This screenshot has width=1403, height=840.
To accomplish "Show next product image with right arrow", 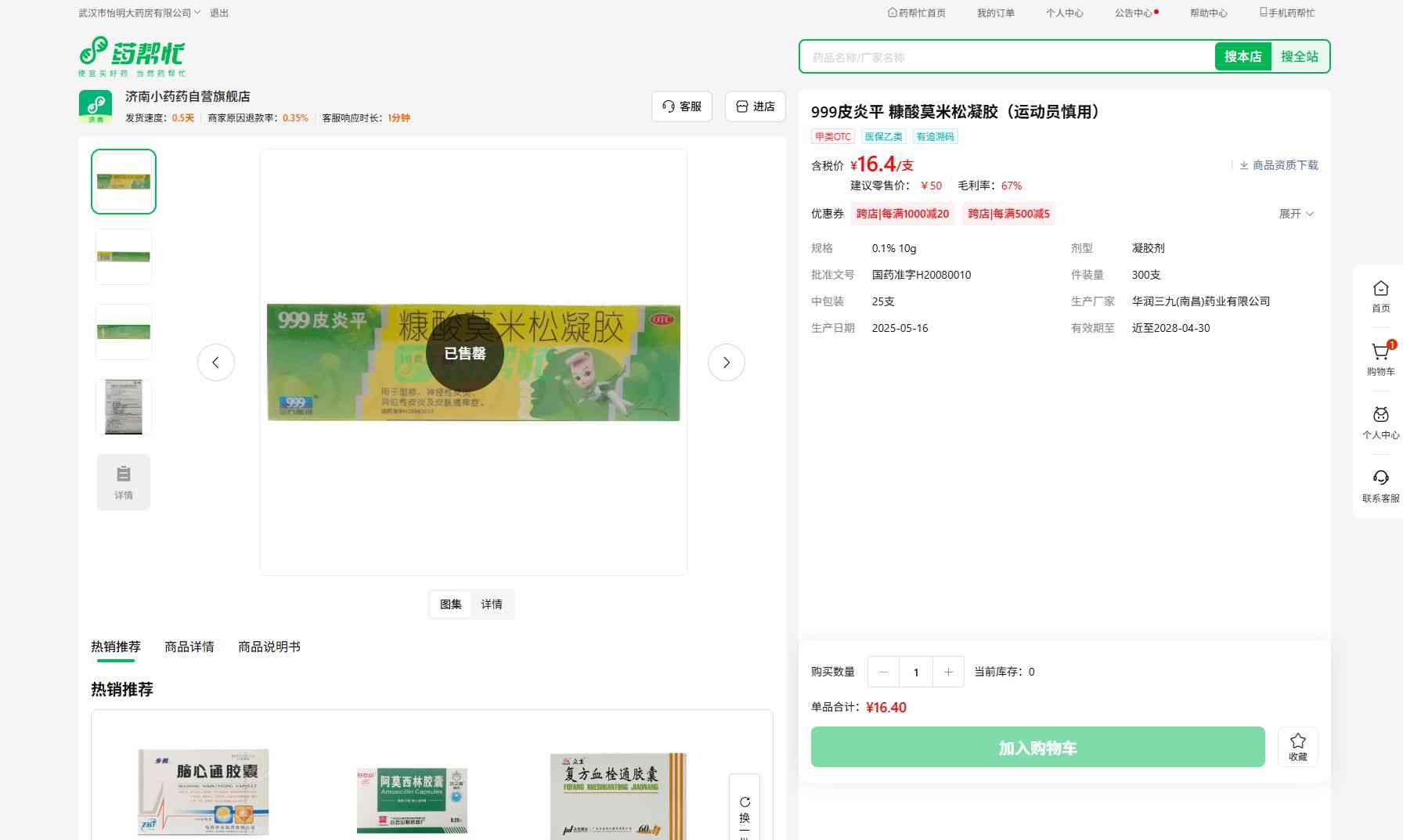I will (x=726, y=362).
